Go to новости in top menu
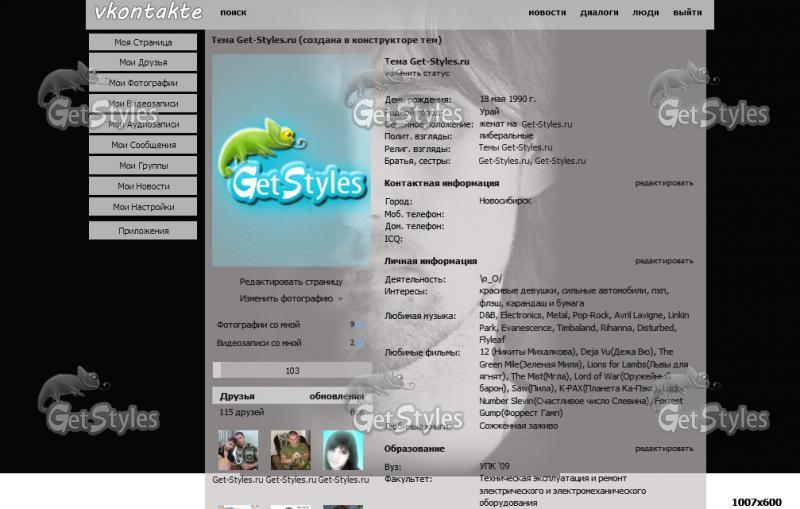This screenshot has height=509, width=800. (547, 12)
